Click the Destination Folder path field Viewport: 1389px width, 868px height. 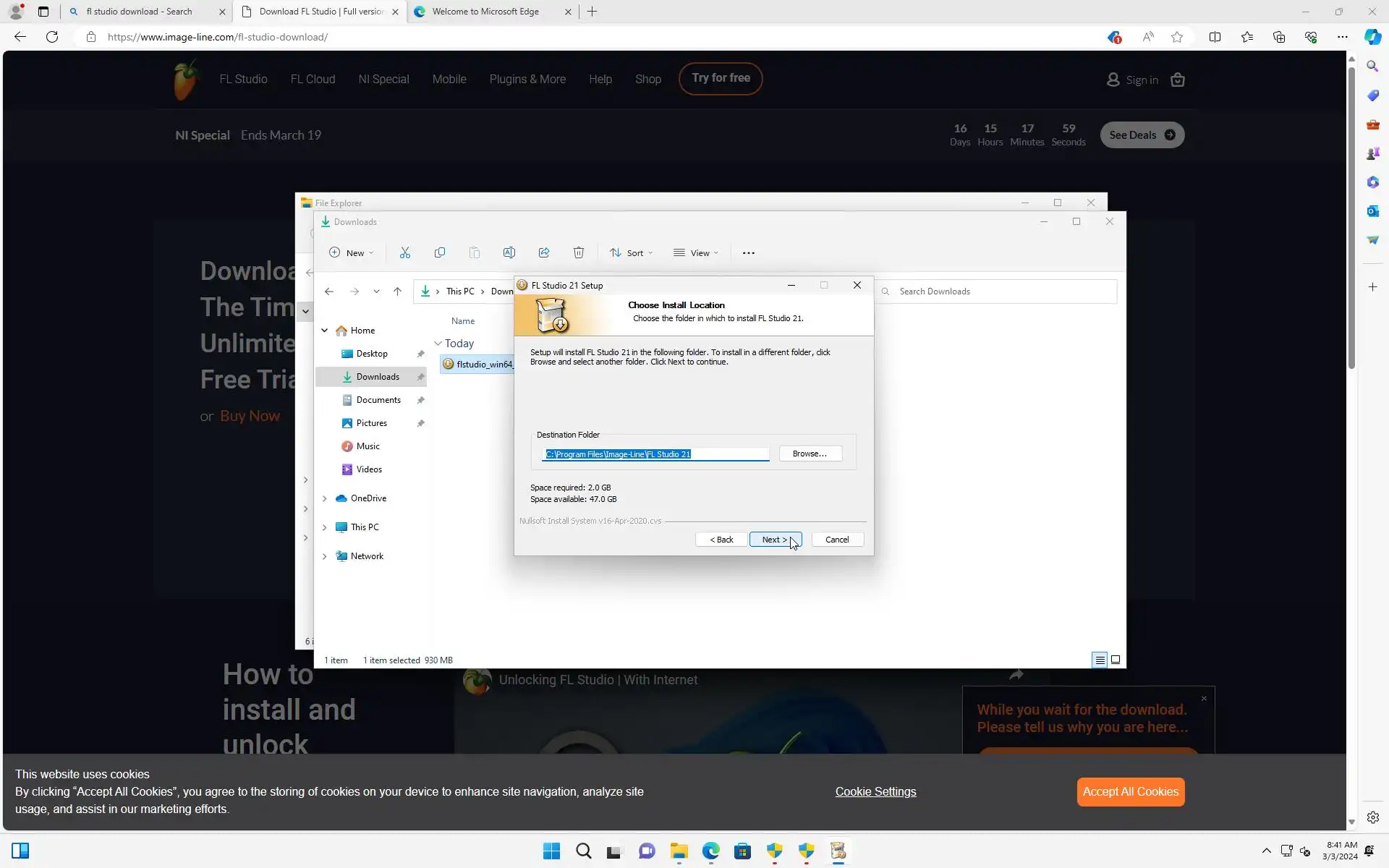[x=655, y=454]
